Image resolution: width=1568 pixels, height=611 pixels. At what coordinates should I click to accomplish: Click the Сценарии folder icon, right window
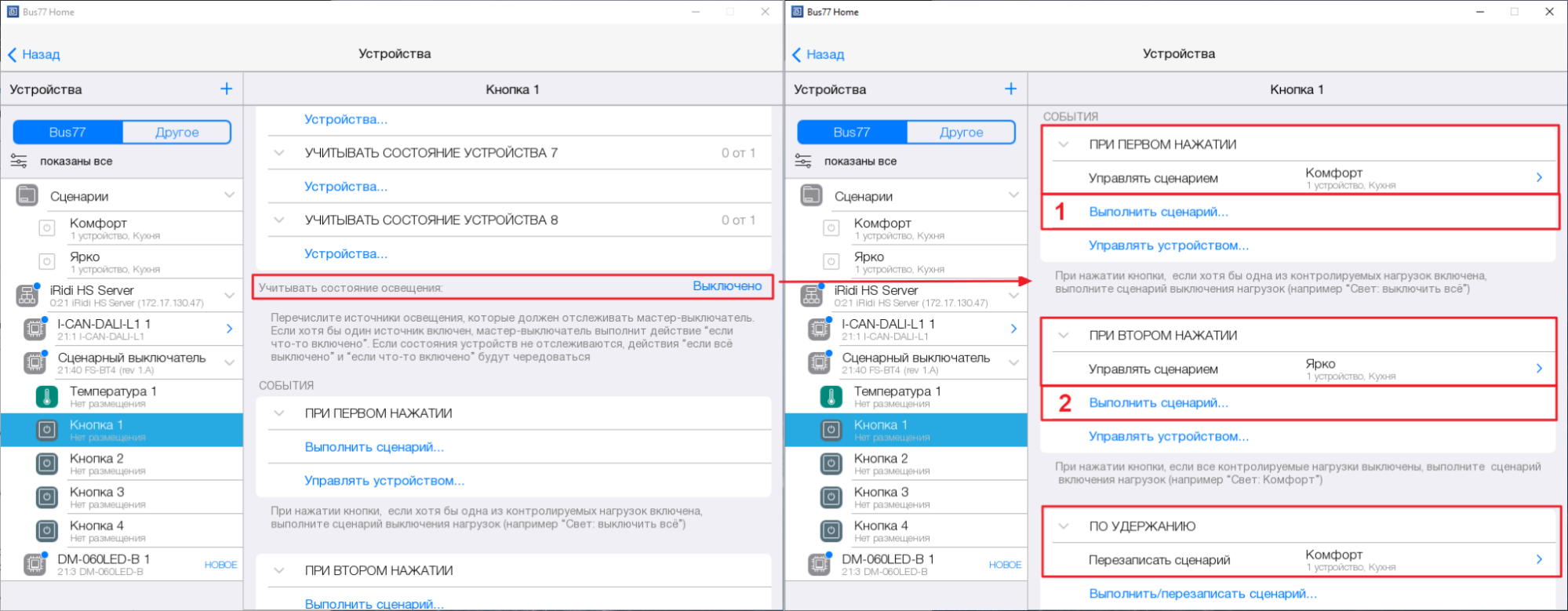811,195
